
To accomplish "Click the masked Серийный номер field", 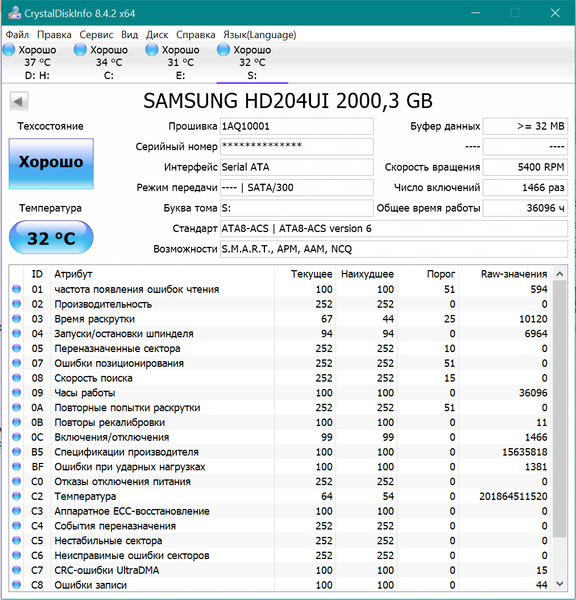I will (x=297, y=147).
